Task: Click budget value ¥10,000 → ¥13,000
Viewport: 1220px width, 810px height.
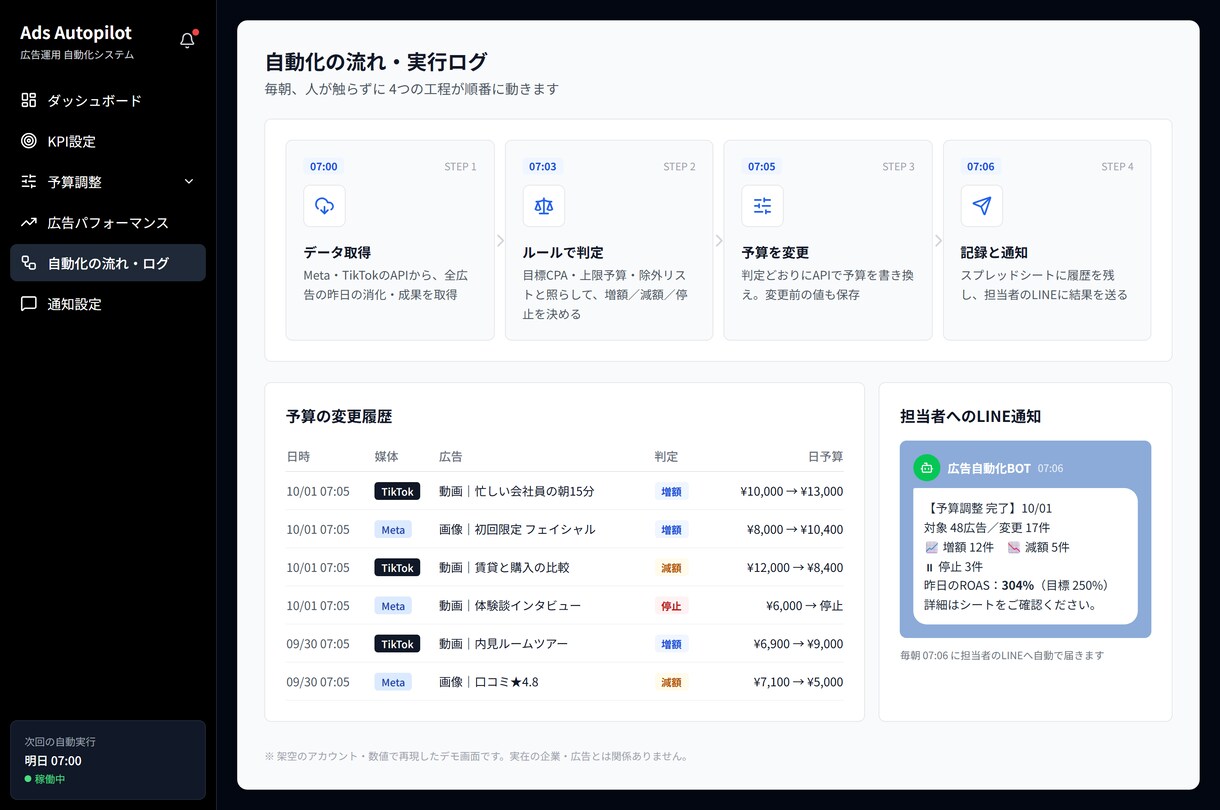Action: point(791,491)
